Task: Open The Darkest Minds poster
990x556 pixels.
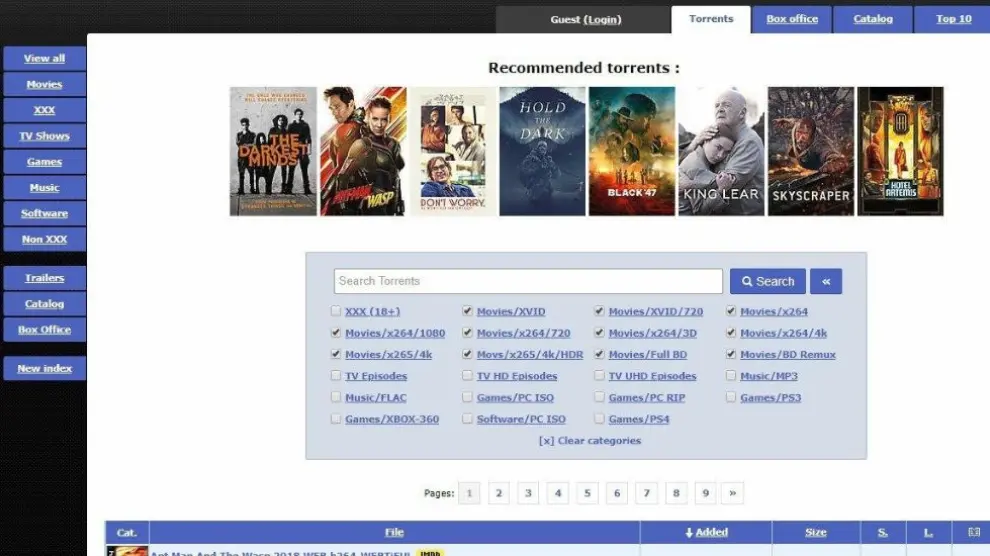Action: [x=273, y=151]
